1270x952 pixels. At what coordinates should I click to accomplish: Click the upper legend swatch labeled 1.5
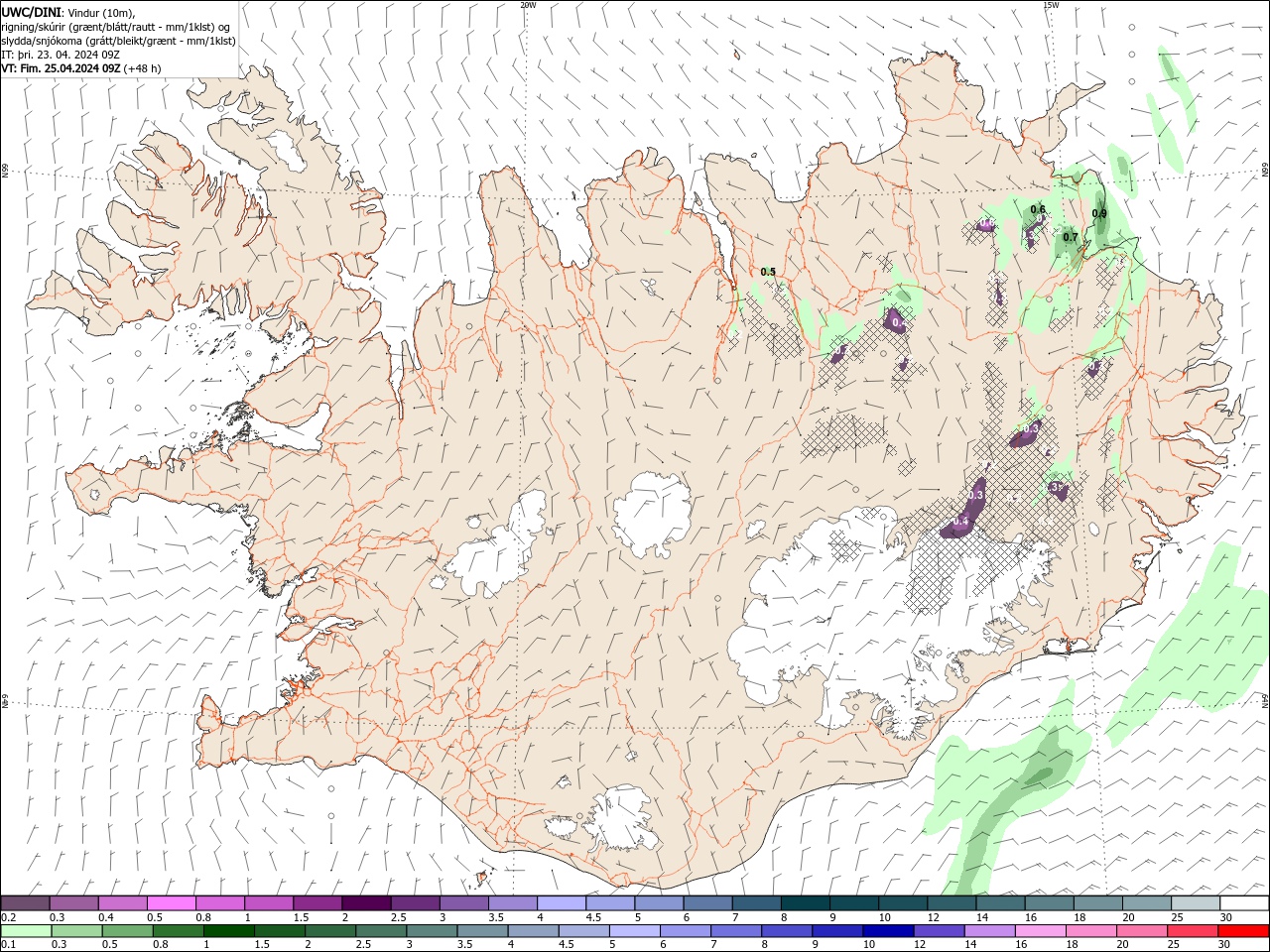click(317, 903)
